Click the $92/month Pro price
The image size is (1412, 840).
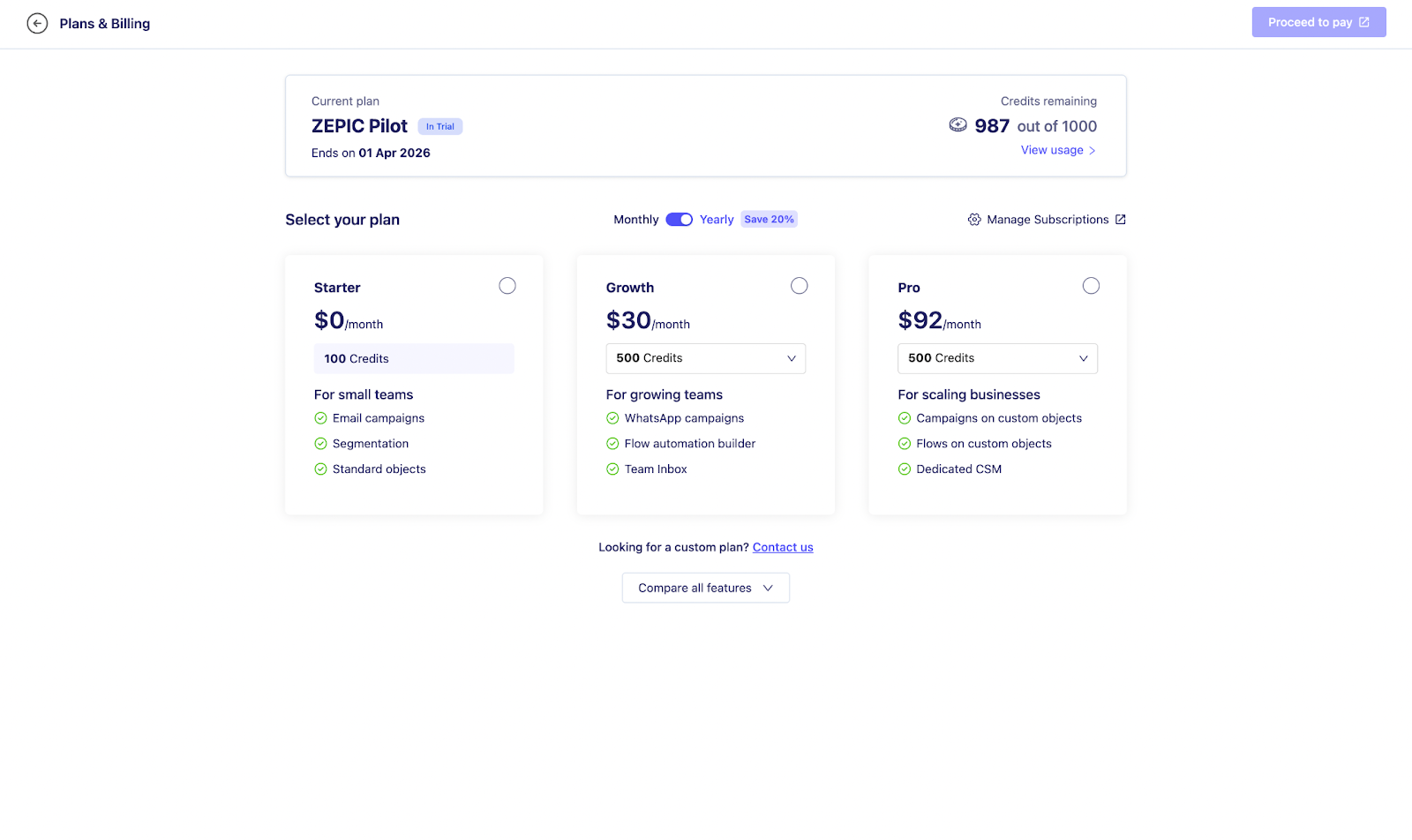[940, 320]
